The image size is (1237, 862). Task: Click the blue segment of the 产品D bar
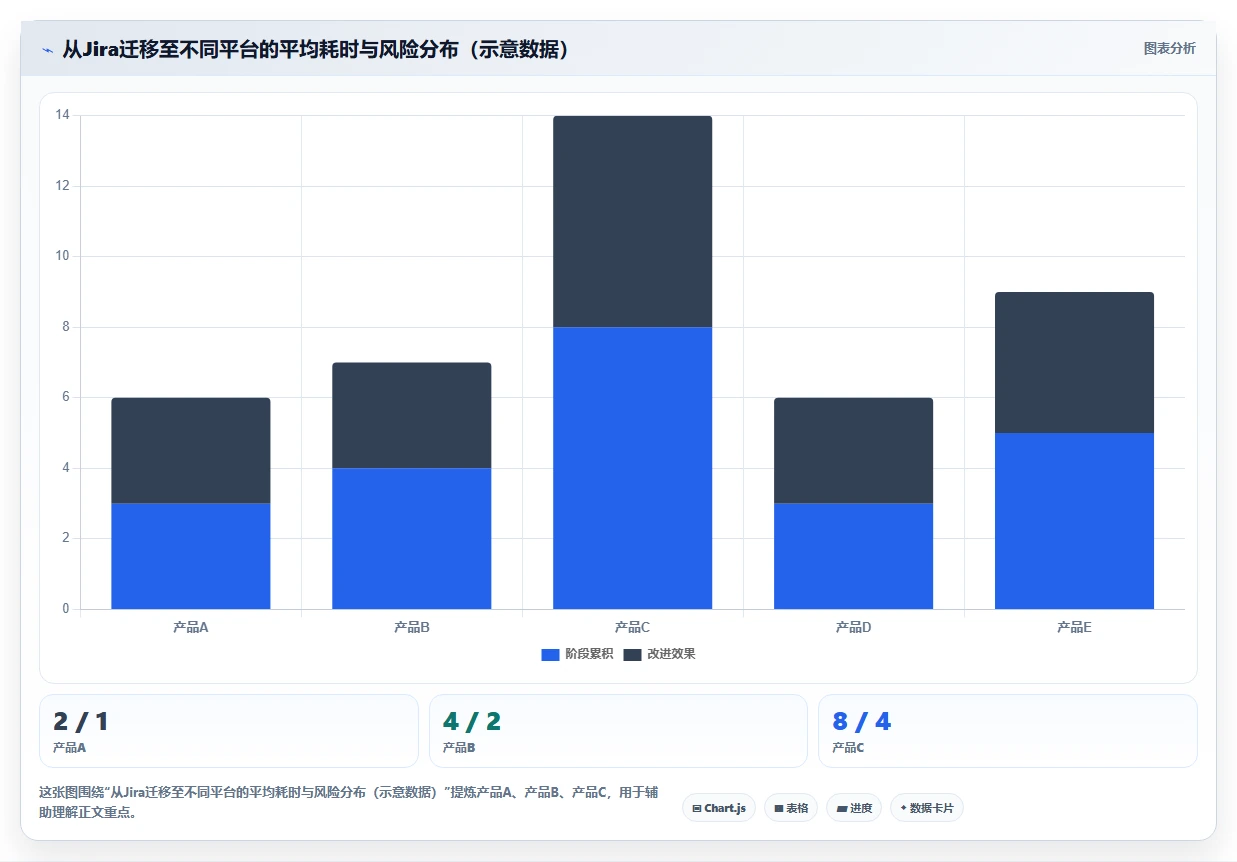(x=854, y=556)
